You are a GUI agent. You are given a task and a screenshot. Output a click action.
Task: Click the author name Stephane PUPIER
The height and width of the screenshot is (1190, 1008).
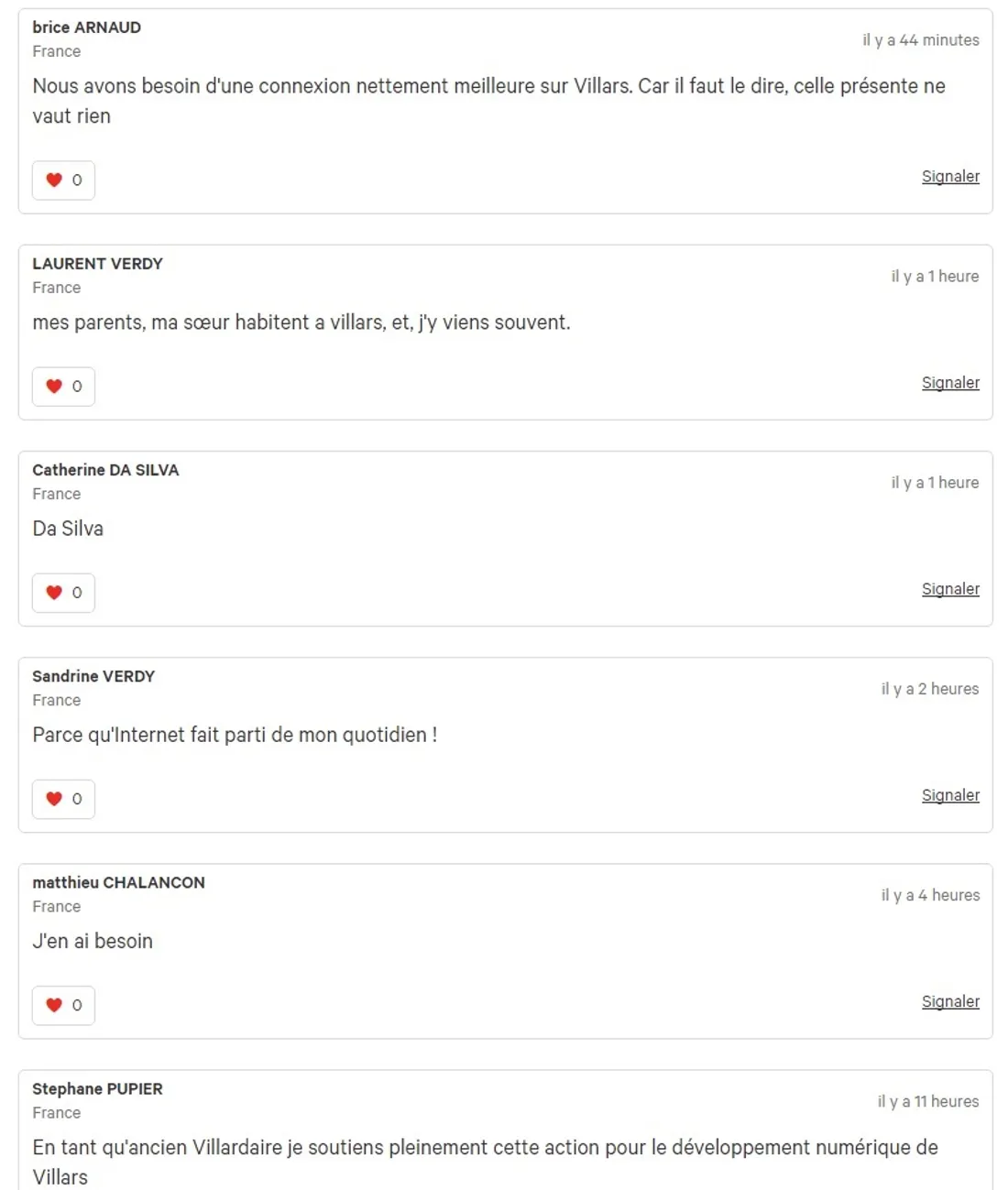click(x=97, y=1088)
